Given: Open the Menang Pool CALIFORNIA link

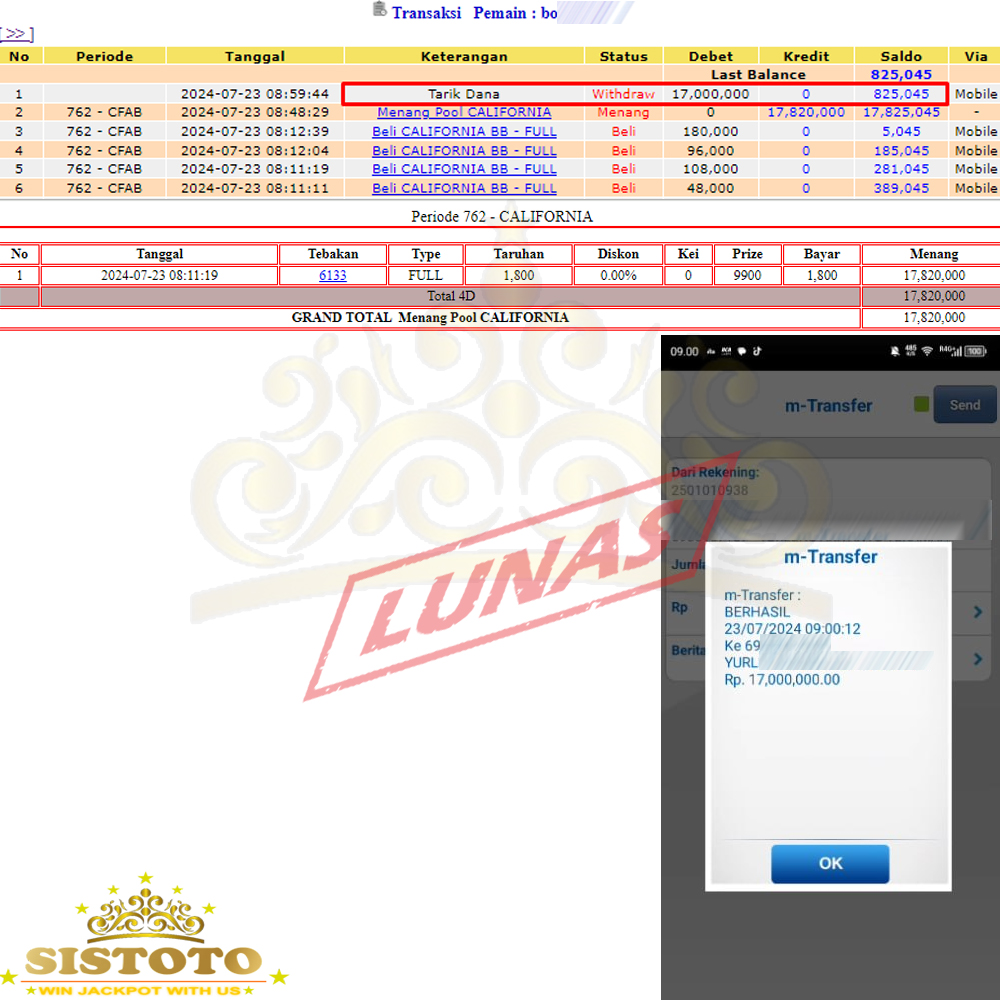Looking at the screenshot, I should coord(464,112).
